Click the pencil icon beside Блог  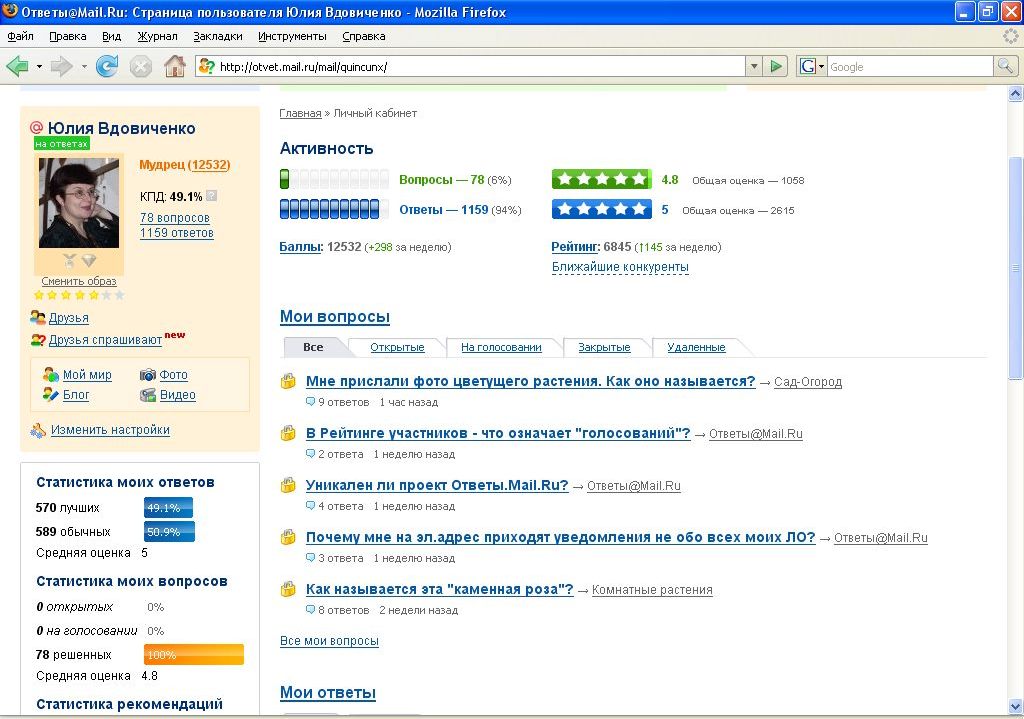tap(51, 394)
